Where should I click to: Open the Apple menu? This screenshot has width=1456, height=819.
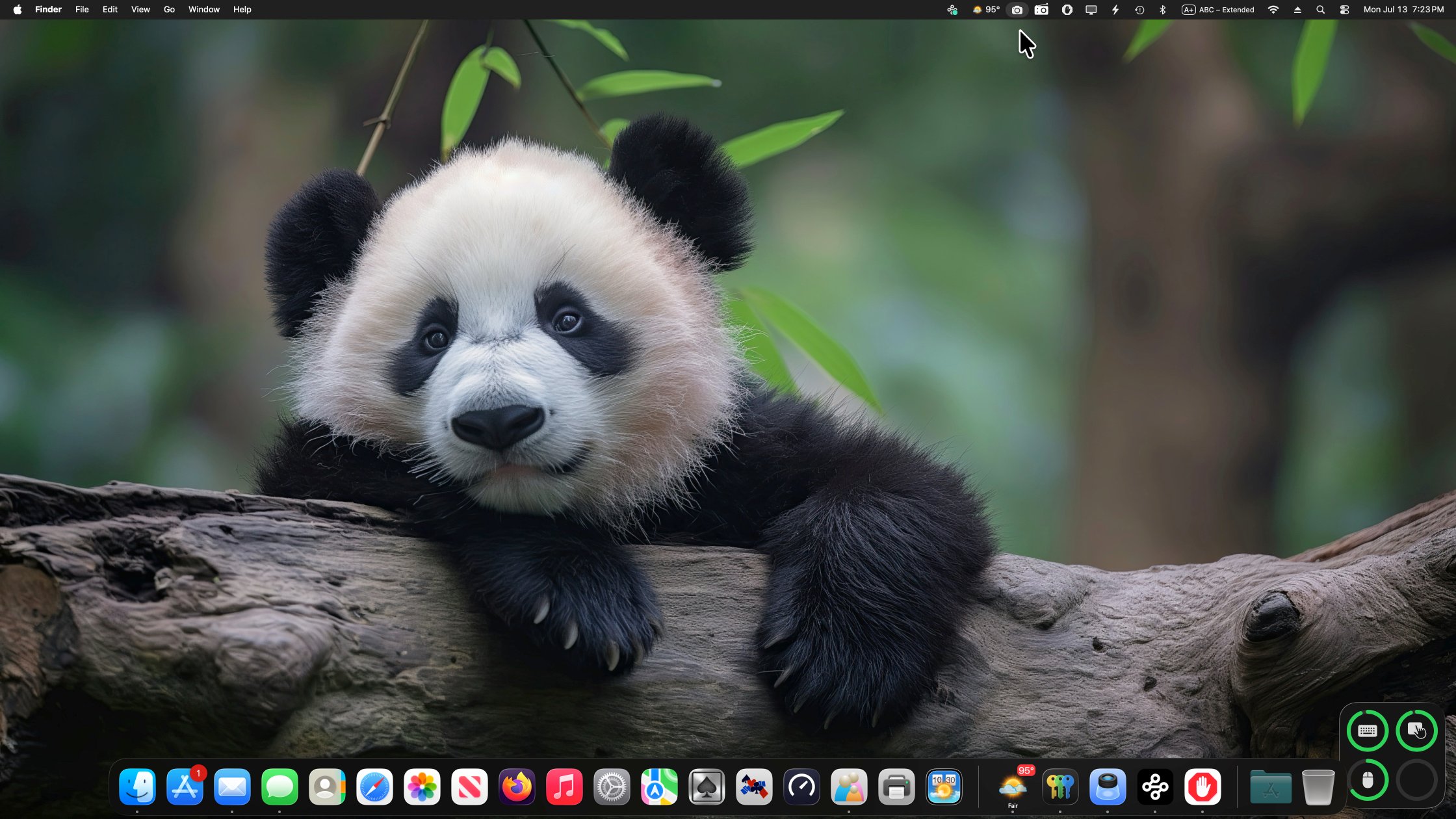[x=18, y=10]
